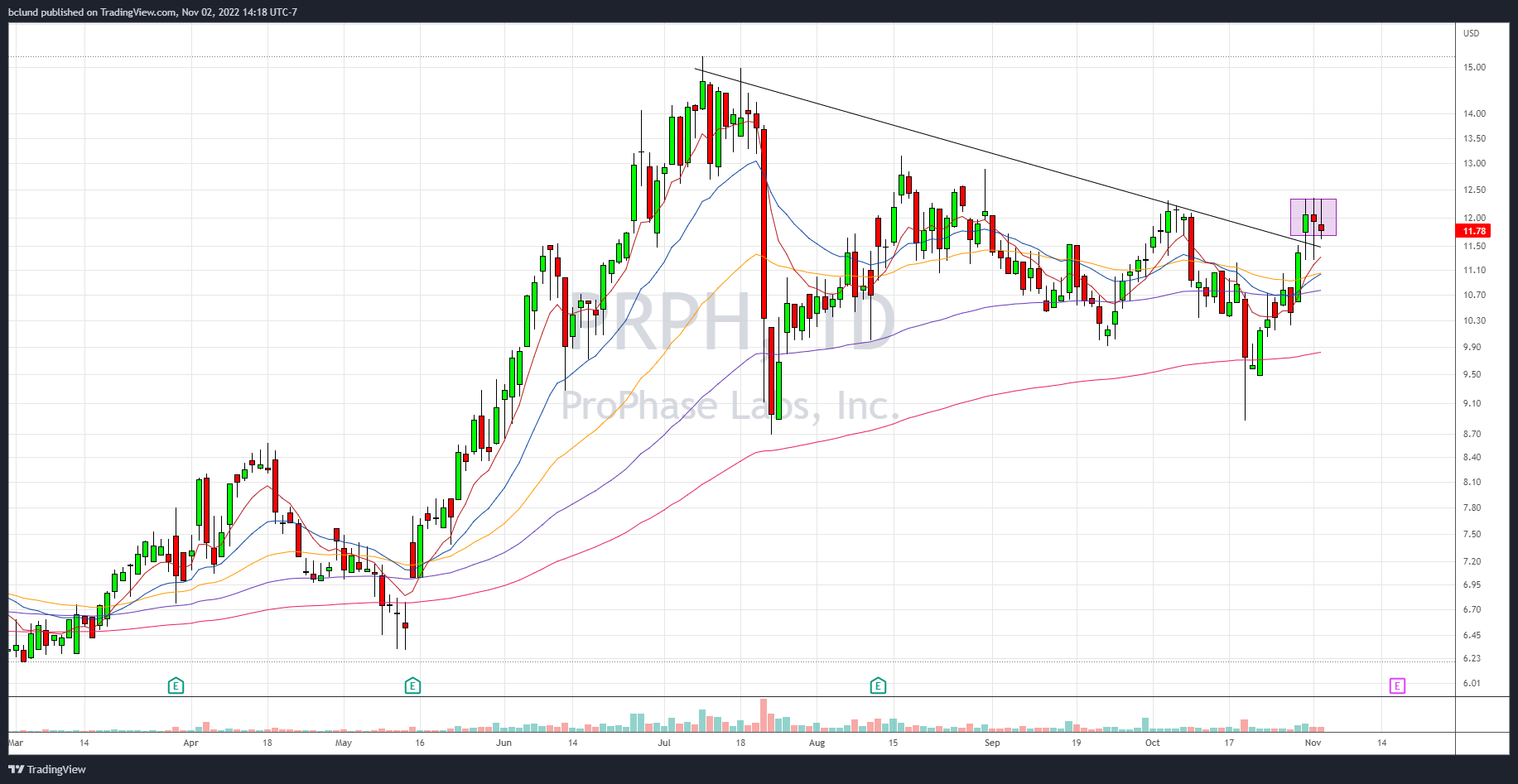Select the 13.50 price axis label
The height and width of the screenshot is (784, 1518).
[1474, 138]
